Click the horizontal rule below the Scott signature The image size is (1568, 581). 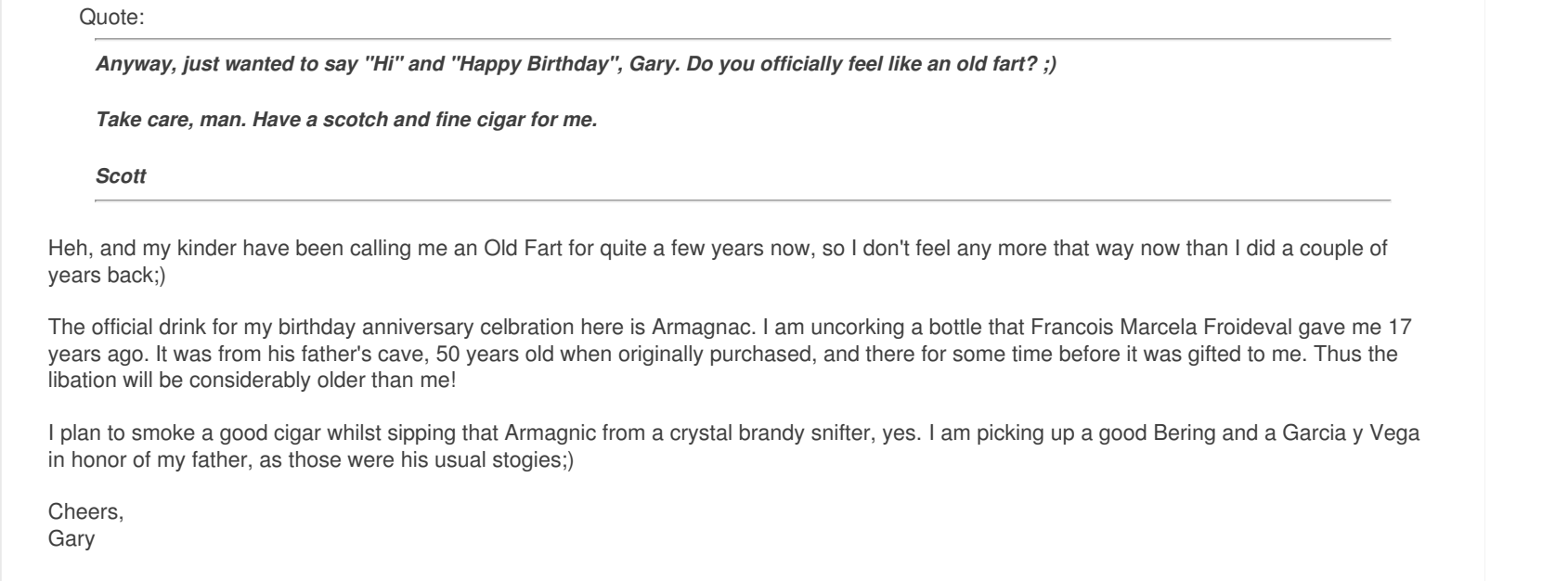[743, 200]
